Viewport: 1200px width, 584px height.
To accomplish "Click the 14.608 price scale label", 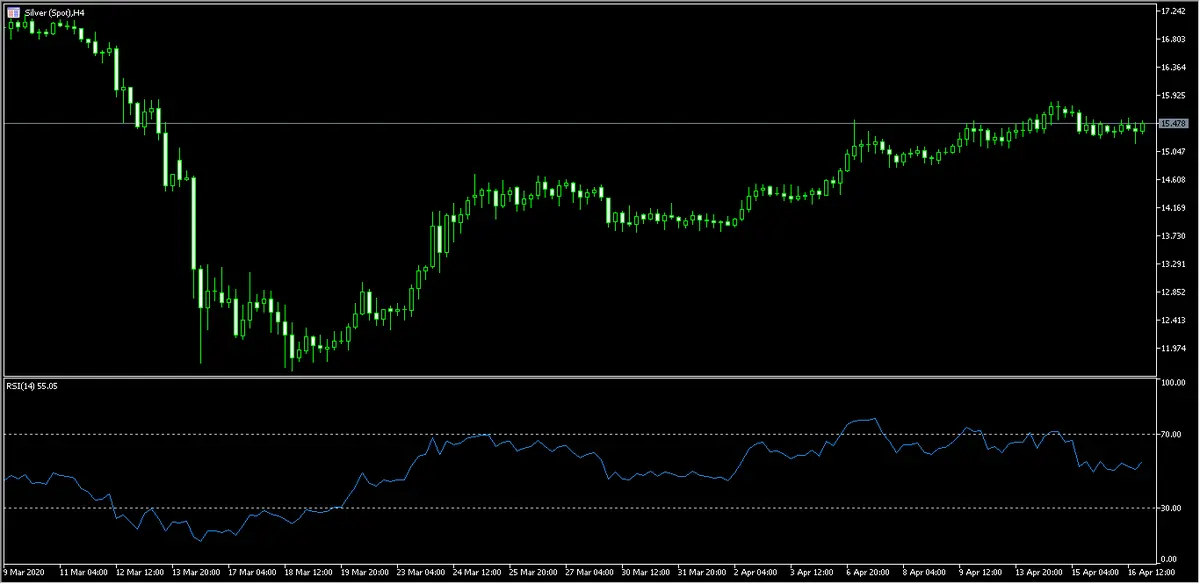I will coord(1172,179).
